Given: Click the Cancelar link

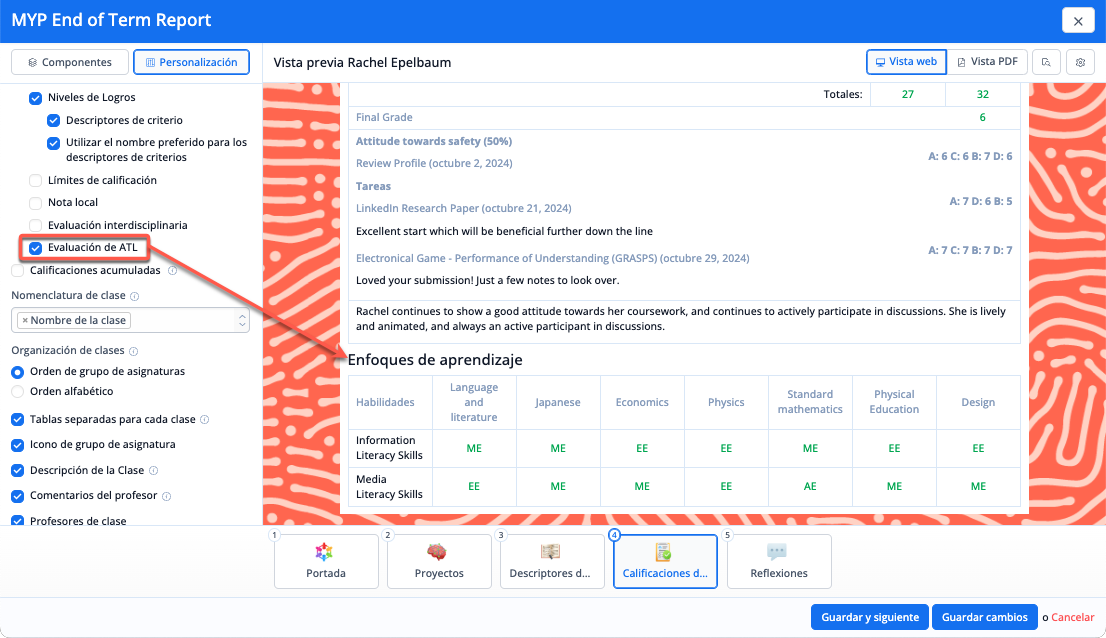Looking at the screenshot, I should 1072,618.
